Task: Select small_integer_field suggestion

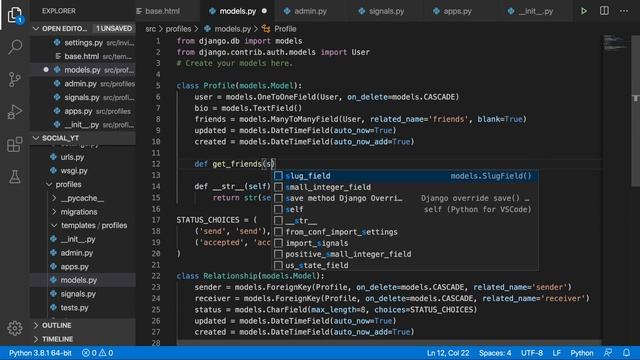Action: (405, 187)
